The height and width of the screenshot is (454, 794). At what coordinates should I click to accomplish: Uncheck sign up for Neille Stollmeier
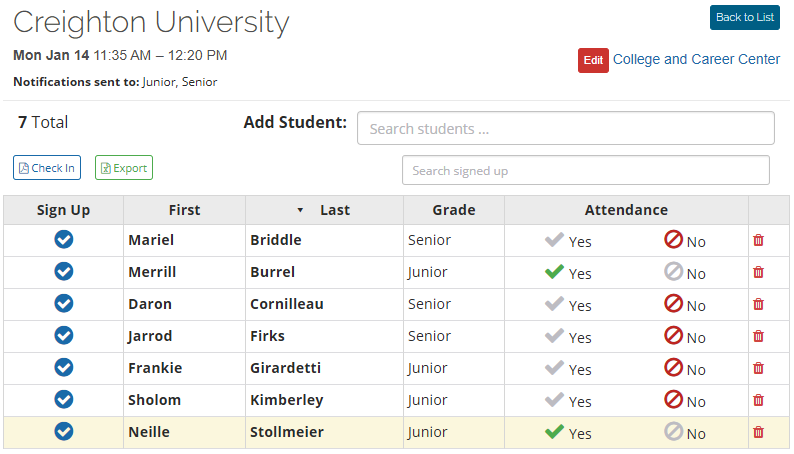(x=63, y=432)
